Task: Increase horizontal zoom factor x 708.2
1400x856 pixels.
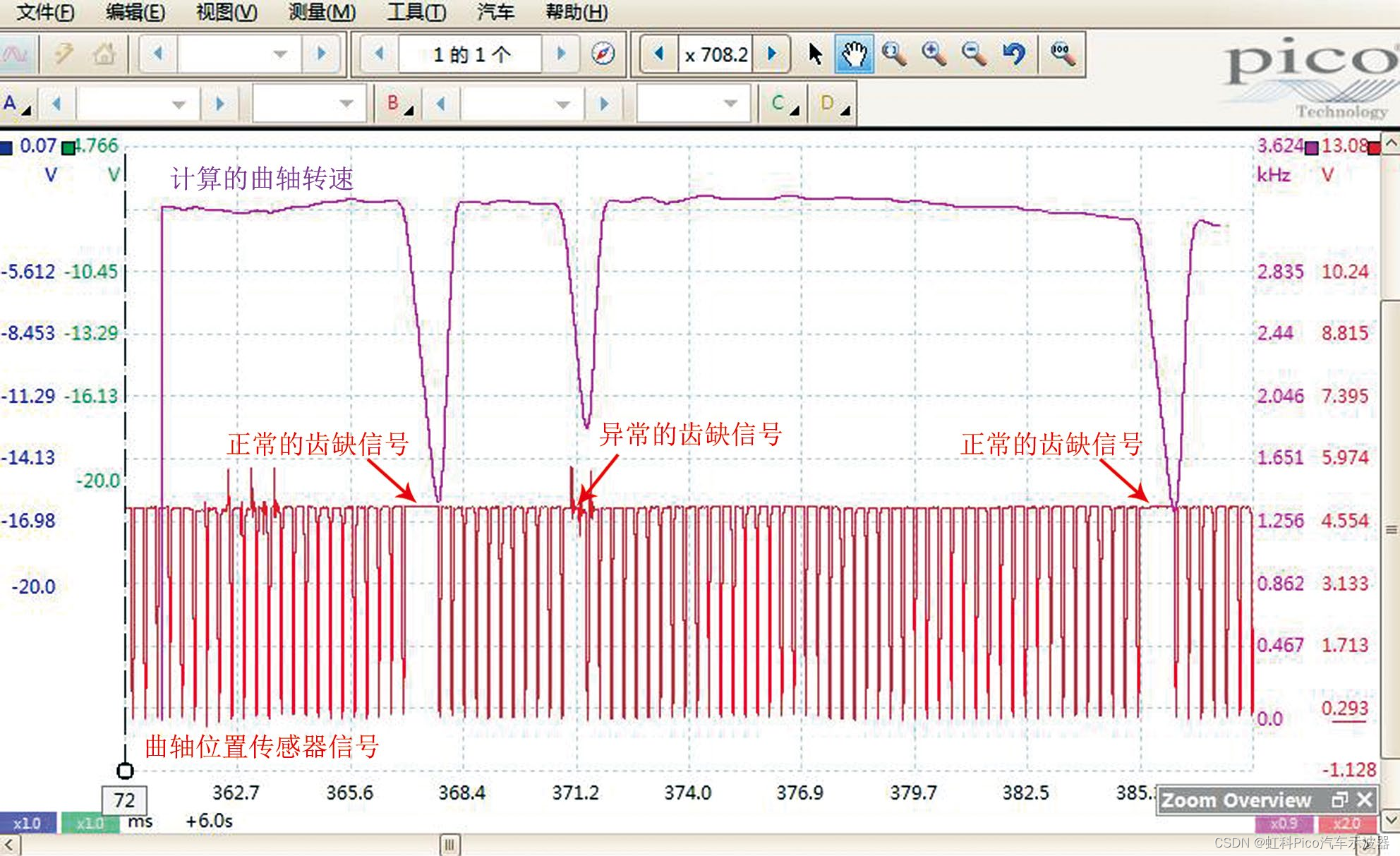Action: tap(771, 54)
